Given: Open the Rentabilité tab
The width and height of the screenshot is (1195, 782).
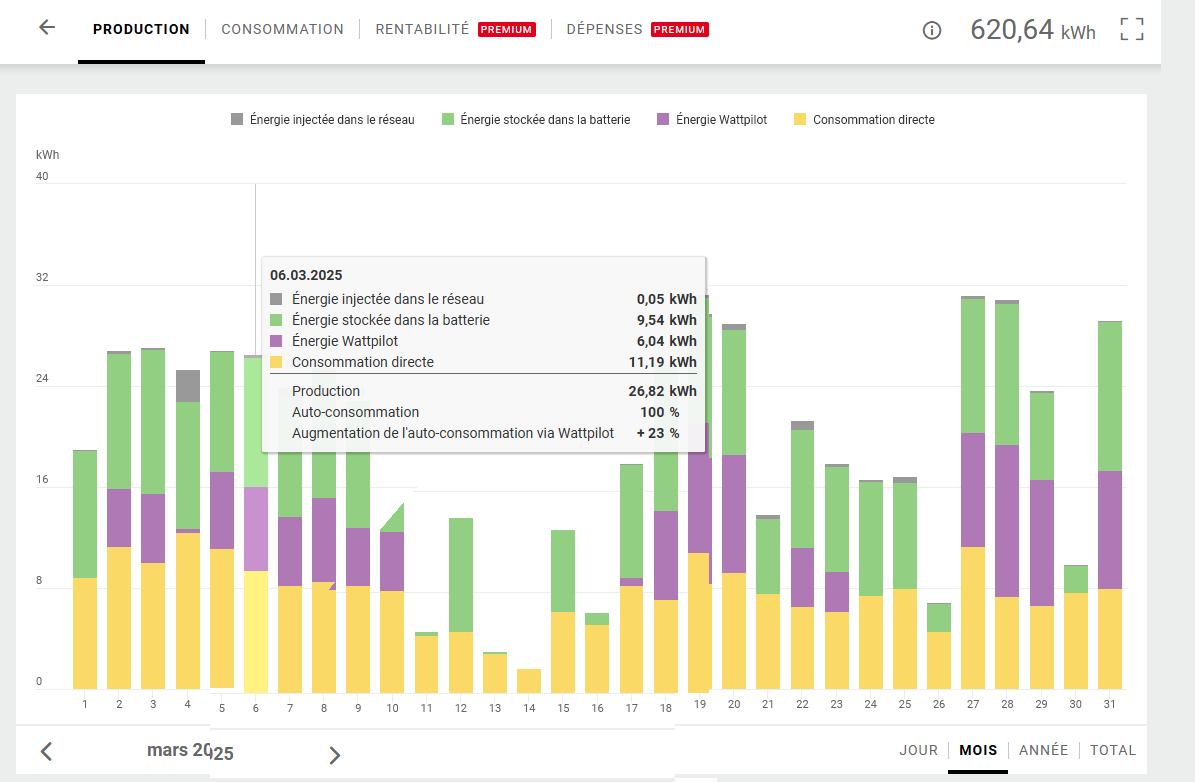Looking at the screenshot, I should pyautogui.click(x=422, y=30).
